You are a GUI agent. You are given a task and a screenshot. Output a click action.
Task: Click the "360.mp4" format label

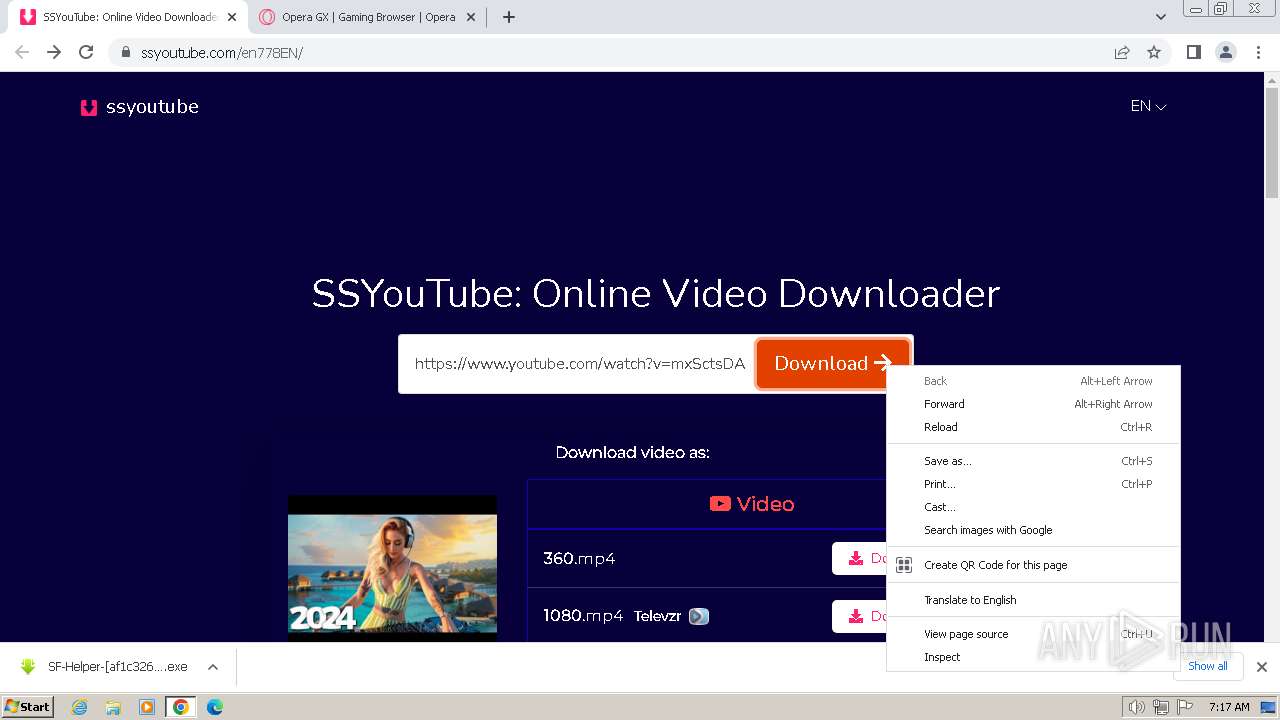[579, 558]
